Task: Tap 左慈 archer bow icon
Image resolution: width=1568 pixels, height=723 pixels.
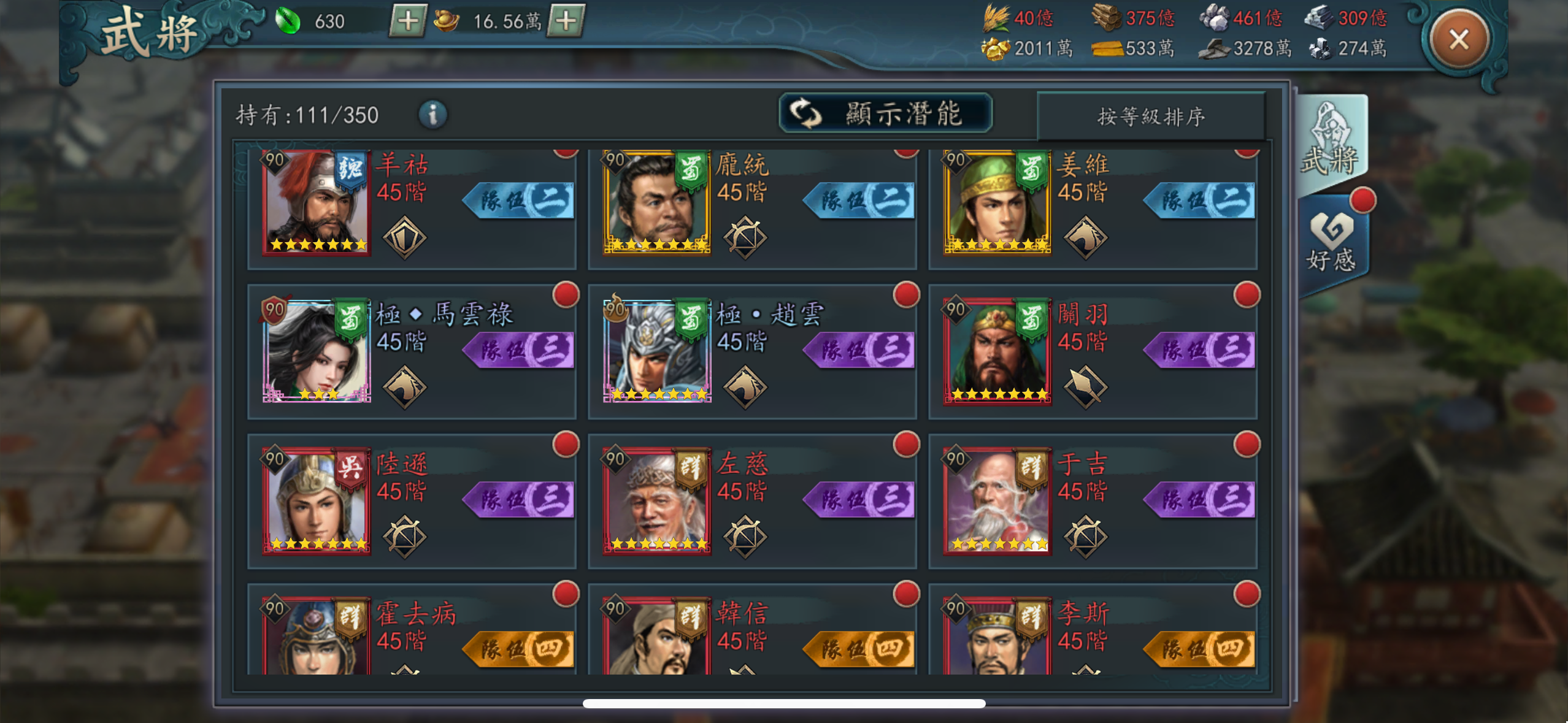Action: tap(745, 536)
